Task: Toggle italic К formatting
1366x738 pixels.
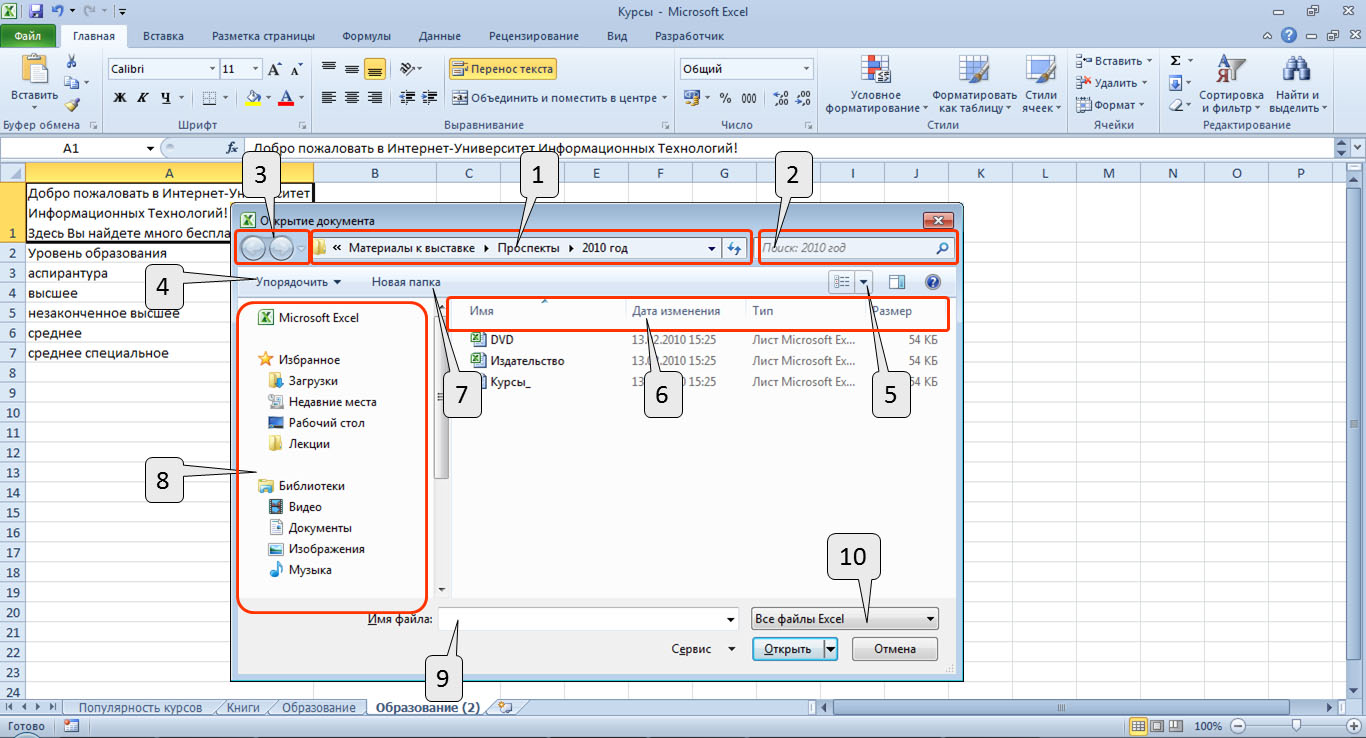Action: point(143,98)
